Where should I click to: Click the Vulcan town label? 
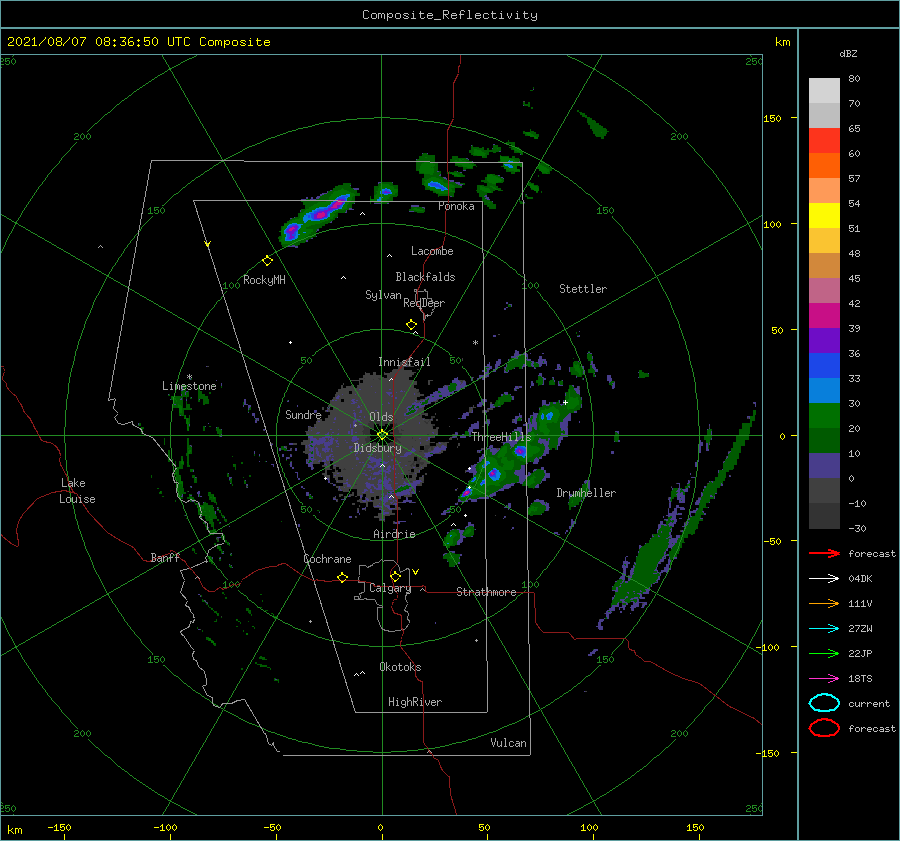pyautogui.click(x=508, y=743)
